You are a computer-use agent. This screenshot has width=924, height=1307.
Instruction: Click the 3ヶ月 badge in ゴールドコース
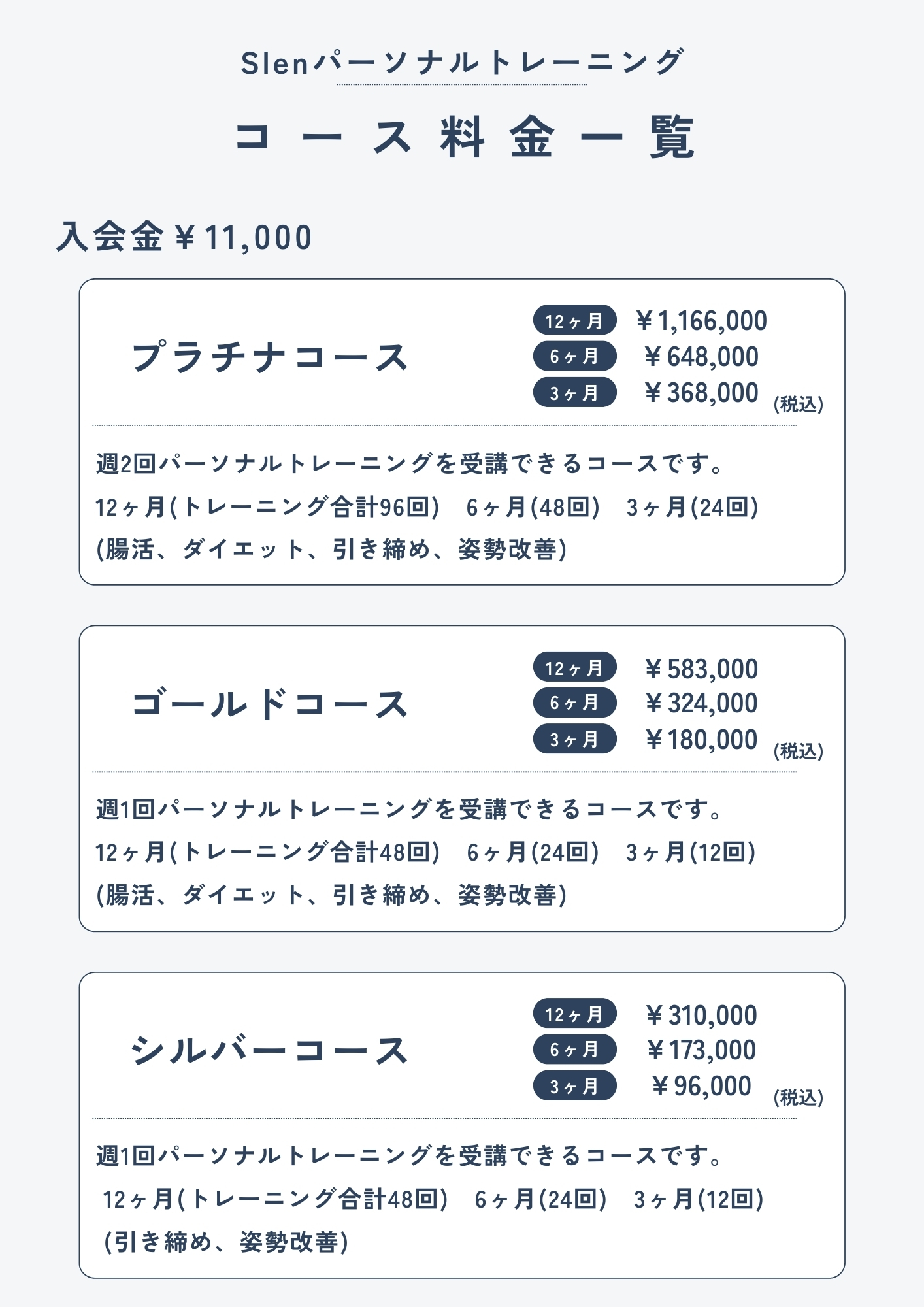pos(574,739)
